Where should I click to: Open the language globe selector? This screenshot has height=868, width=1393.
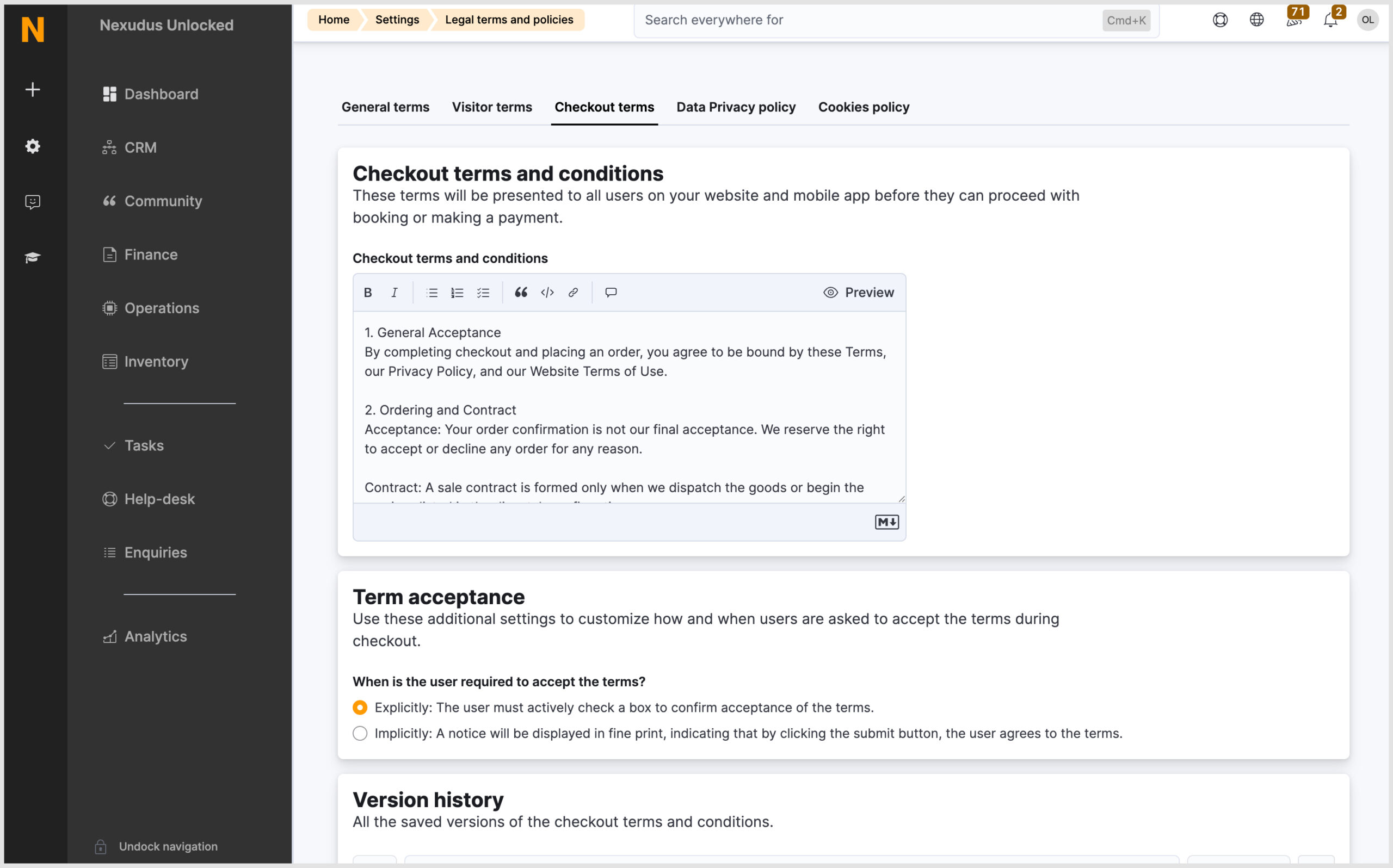(x=1256, y=20)
